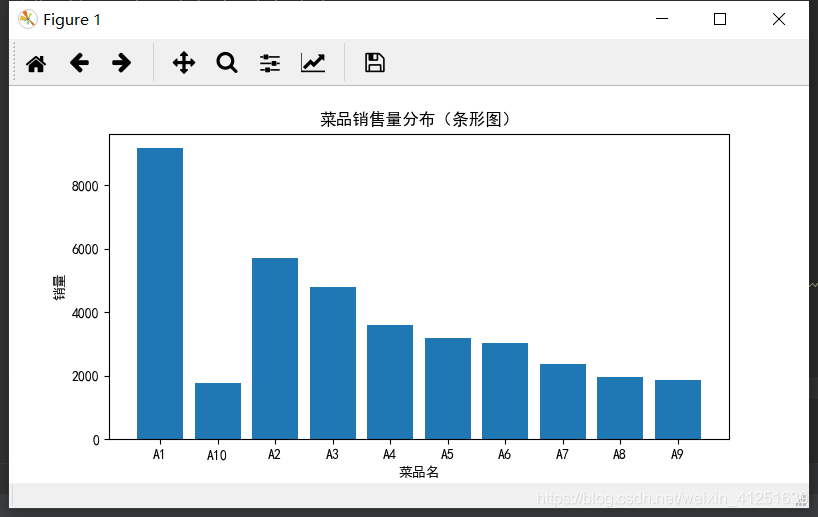Click the A5 x-axis tick label

pos(447,454)
